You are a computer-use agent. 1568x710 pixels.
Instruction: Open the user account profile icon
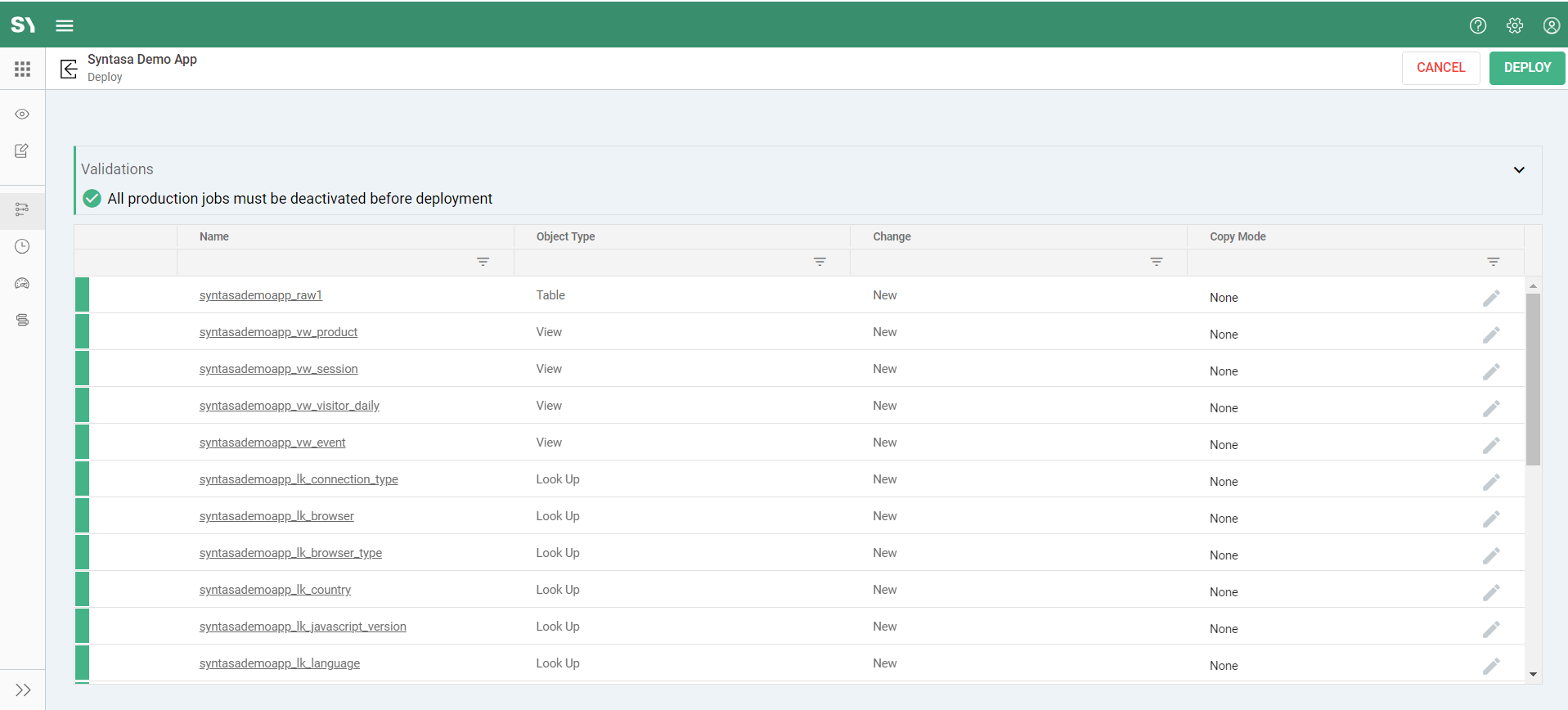1551,25
